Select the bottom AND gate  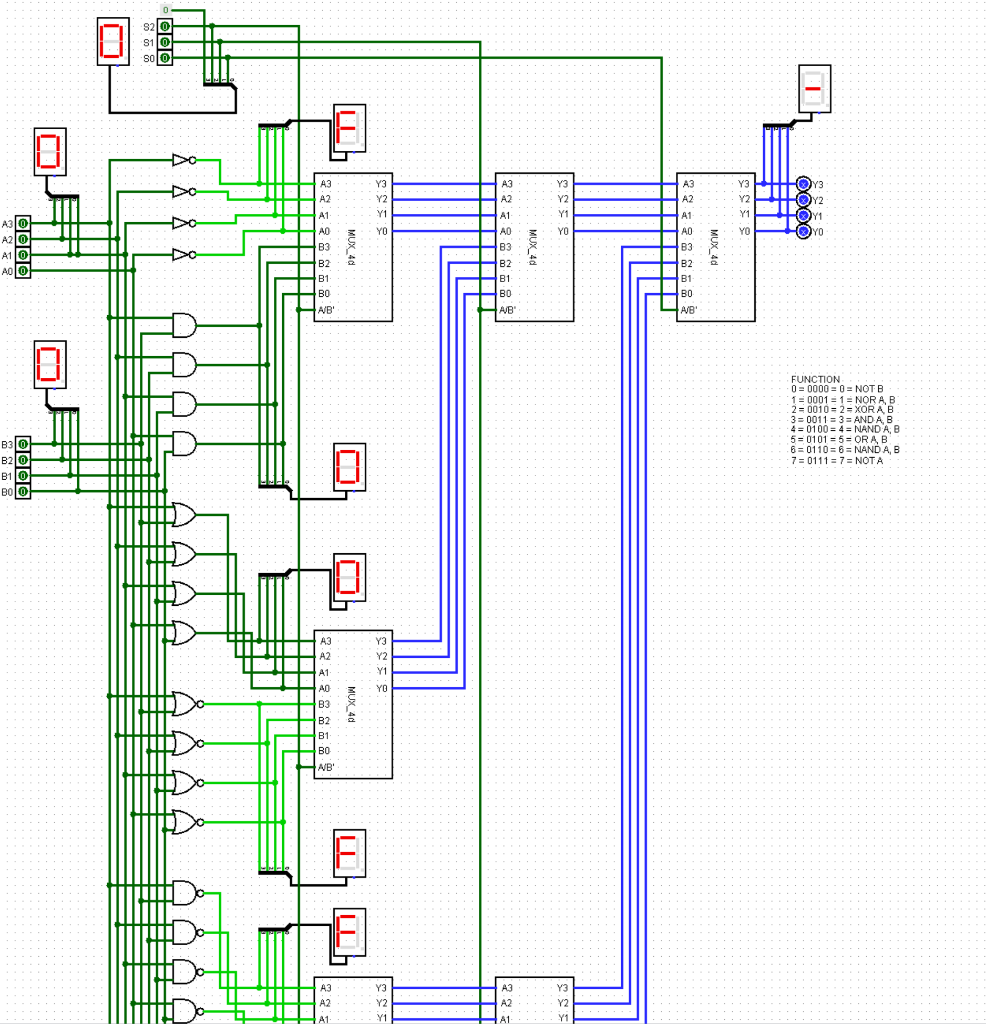coord(184,443)
